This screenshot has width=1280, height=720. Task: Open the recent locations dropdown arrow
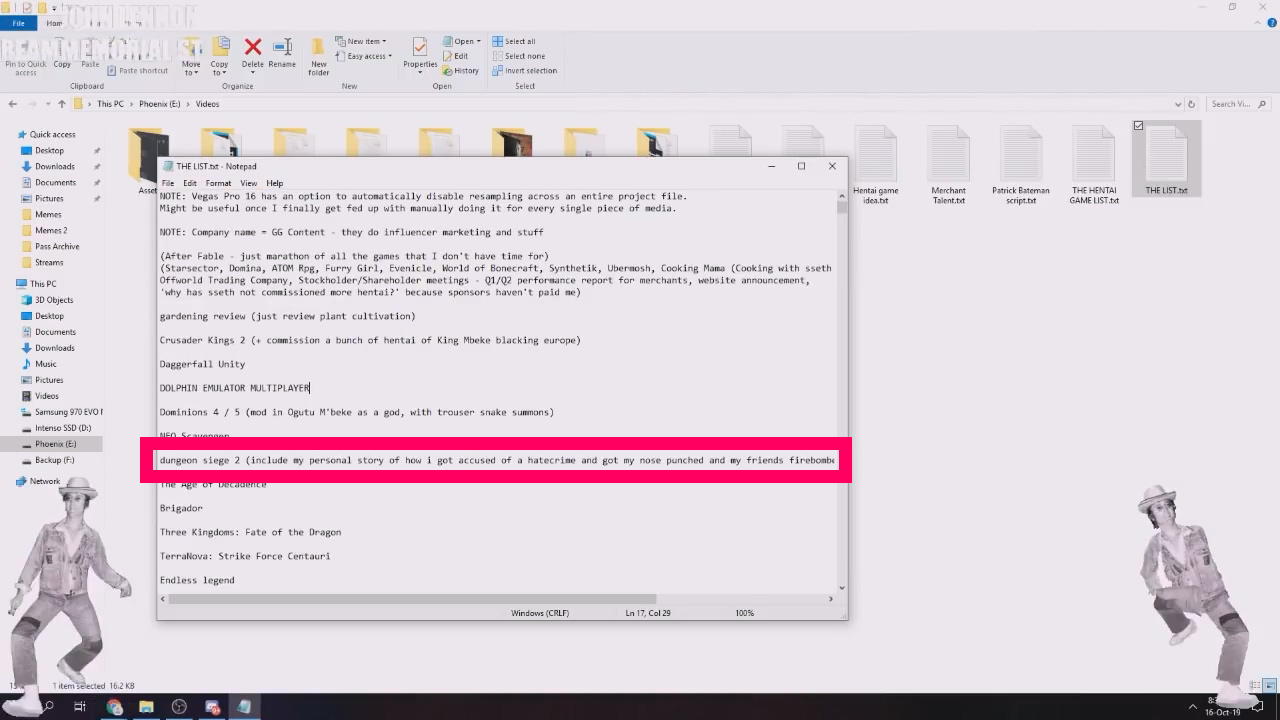pyautogui.click(x=47, y=104)
